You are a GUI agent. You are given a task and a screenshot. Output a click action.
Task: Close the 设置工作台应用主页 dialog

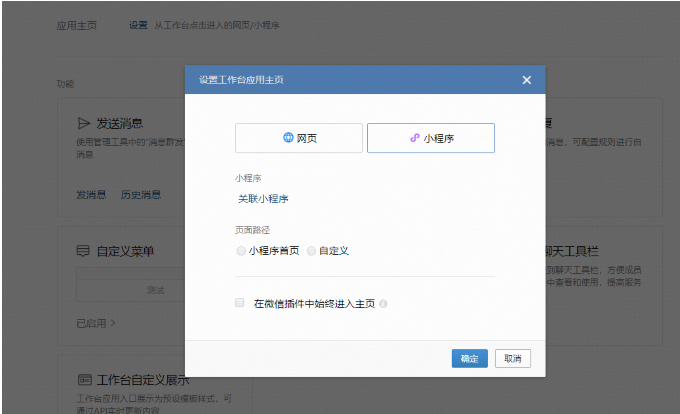click(526, 80)
